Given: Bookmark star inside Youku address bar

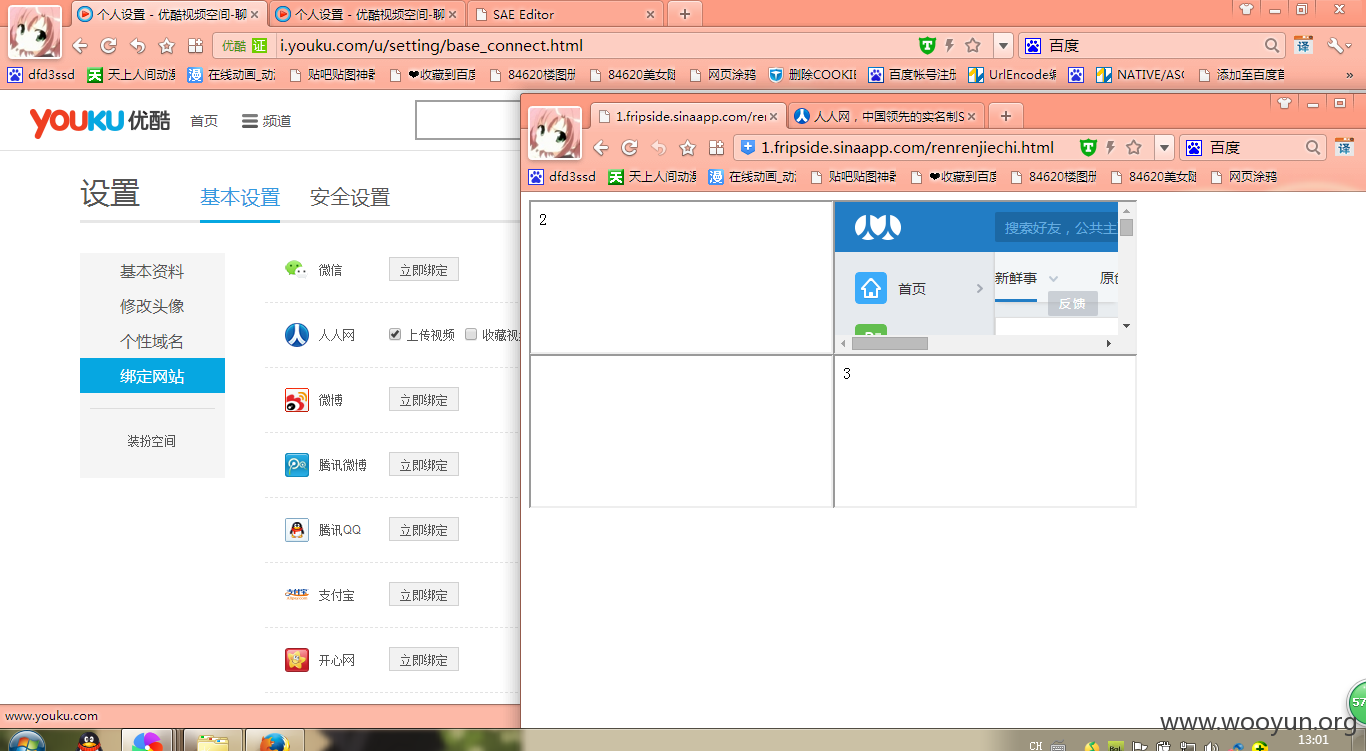Looking at the screenshot, I should tap(973, 45).
